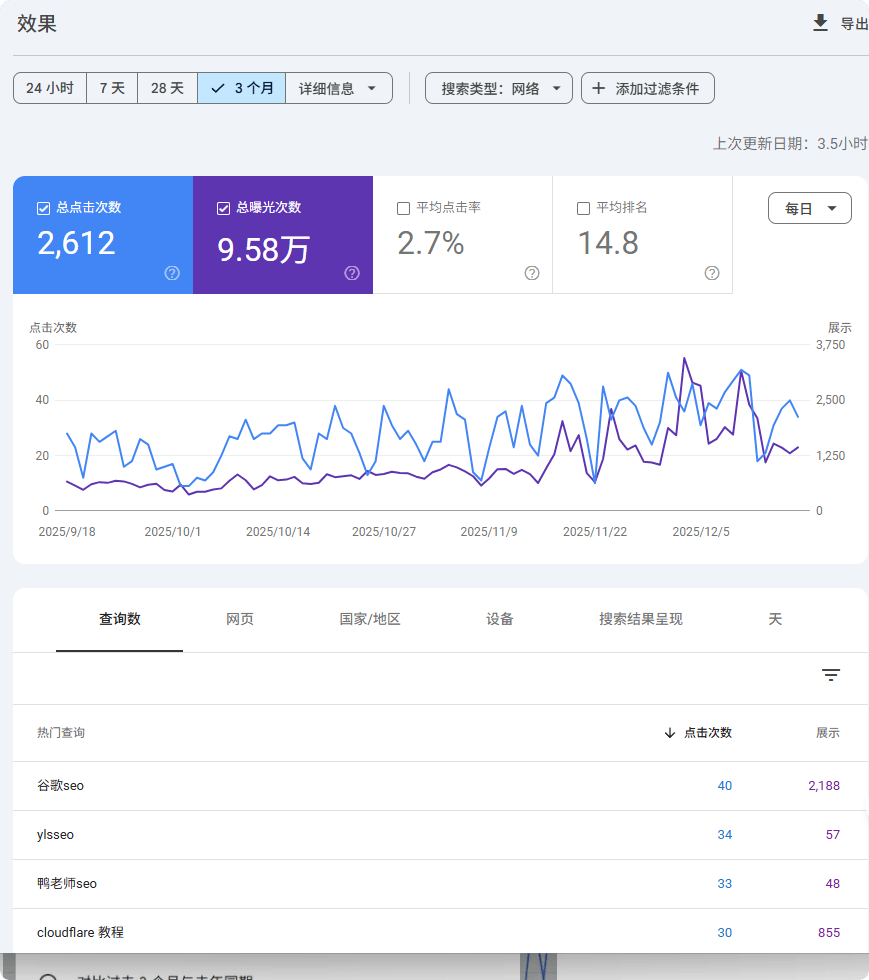Click the sort arrow next to 点击次数

coord(668,732)
